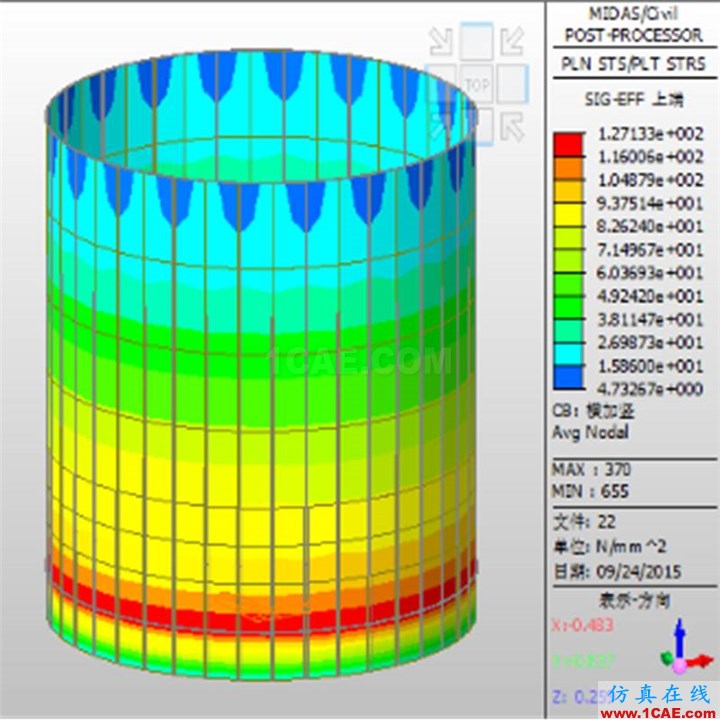The image size is (720, 721).
Task: Click the CB: load combination label
Action: coord(593,411)
